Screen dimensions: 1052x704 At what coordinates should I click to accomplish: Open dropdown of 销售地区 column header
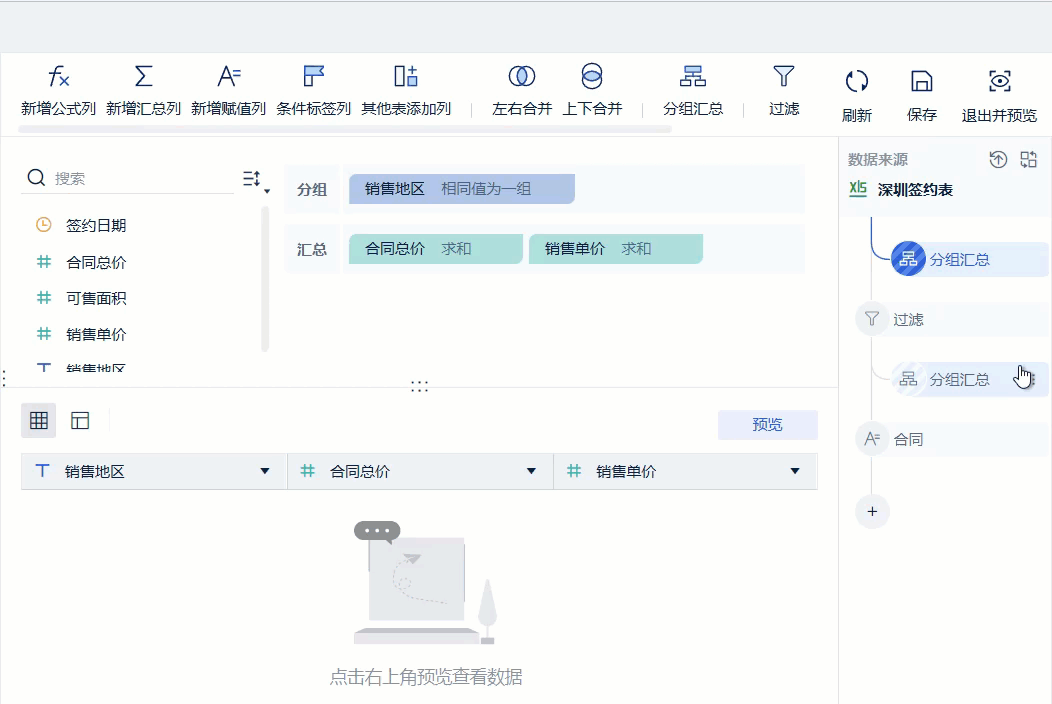click(x=265, y=471)
